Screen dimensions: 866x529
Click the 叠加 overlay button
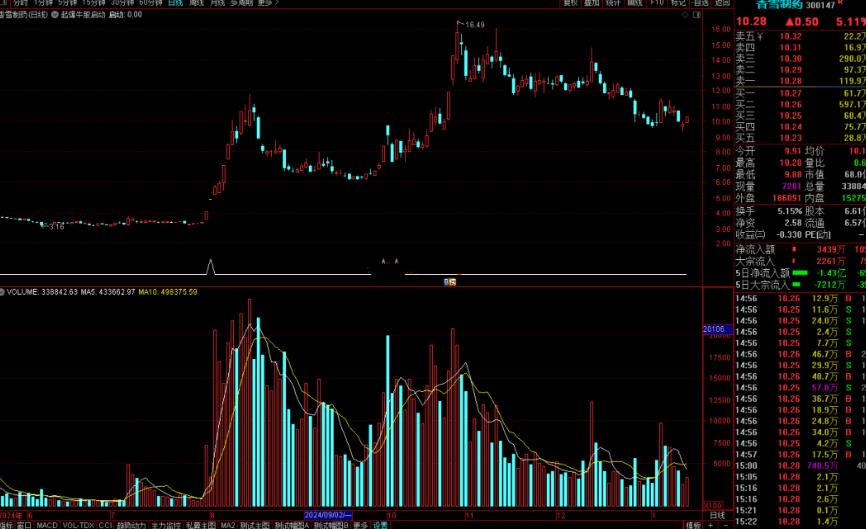[x=592, y=3]
